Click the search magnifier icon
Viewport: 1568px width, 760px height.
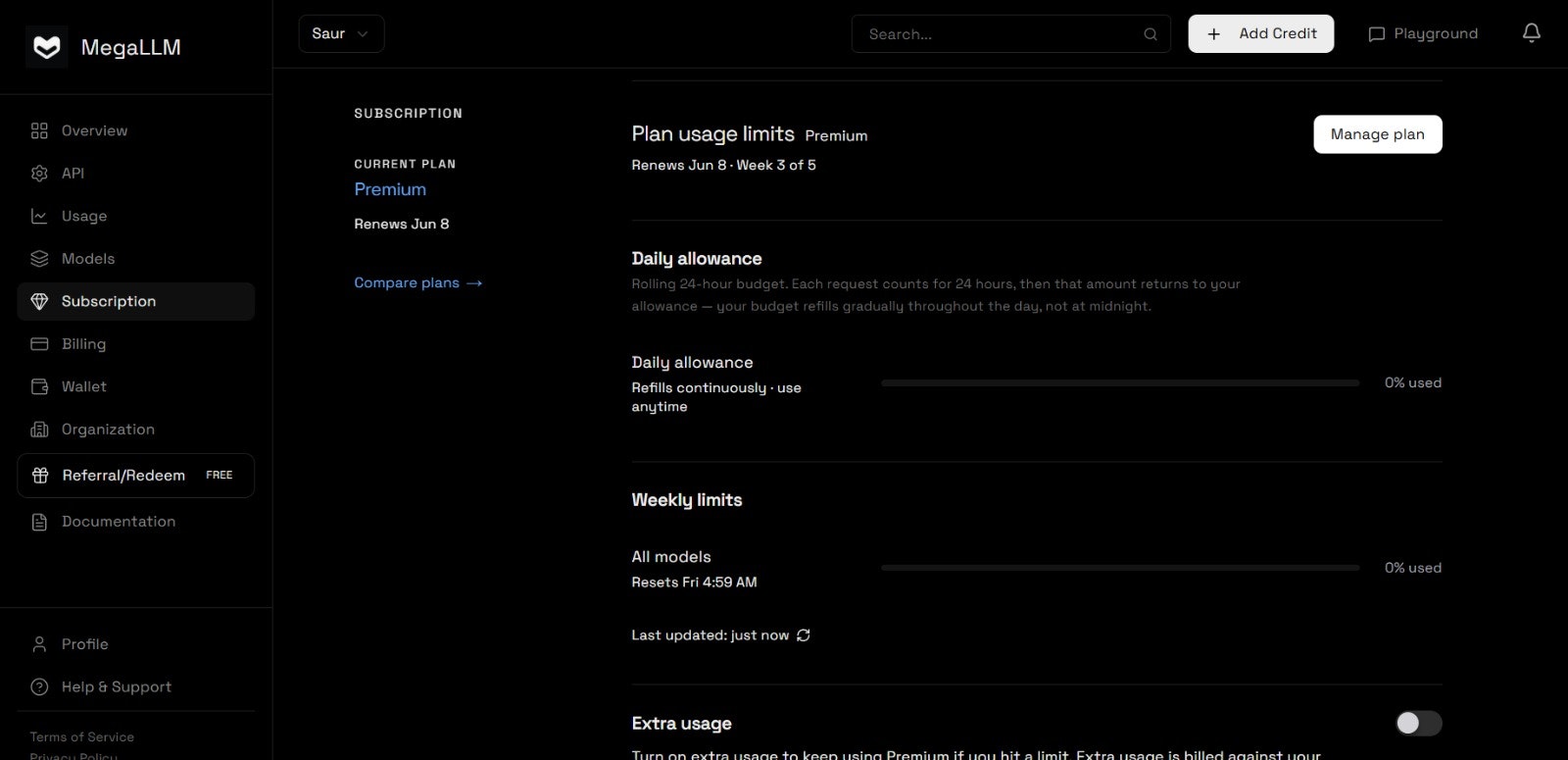point(1151,34)
